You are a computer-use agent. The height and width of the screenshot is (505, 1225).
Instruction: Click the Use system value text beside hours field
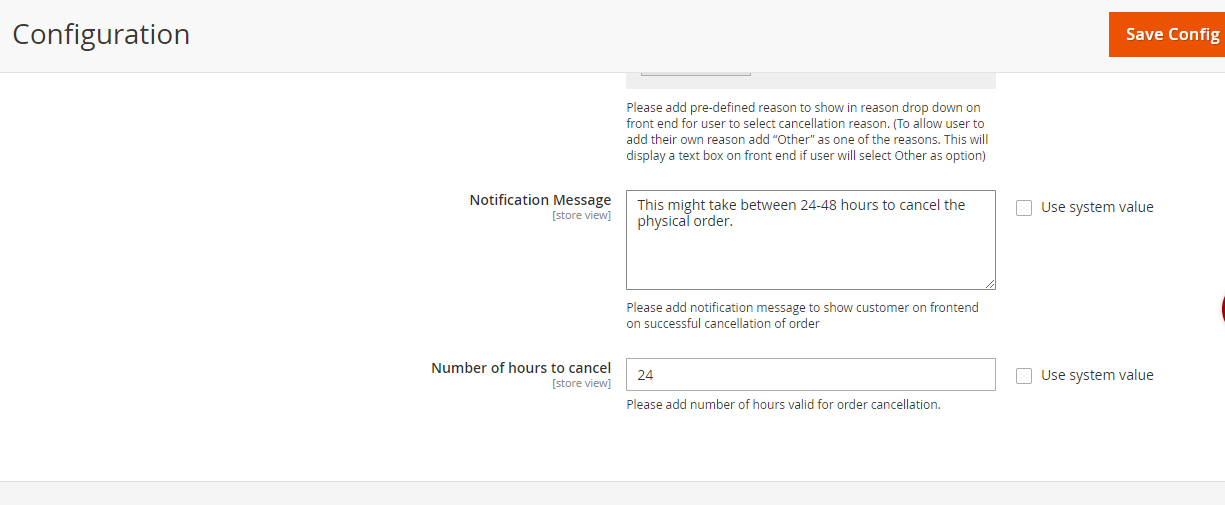[1097, 376]
